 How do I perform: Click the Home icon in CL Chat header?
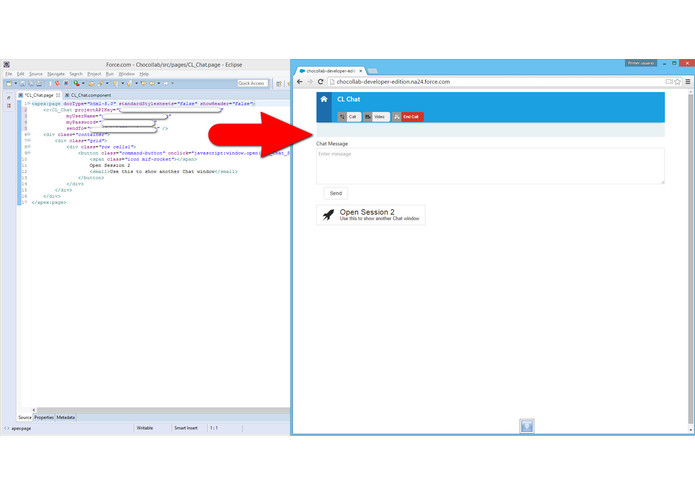324,99
